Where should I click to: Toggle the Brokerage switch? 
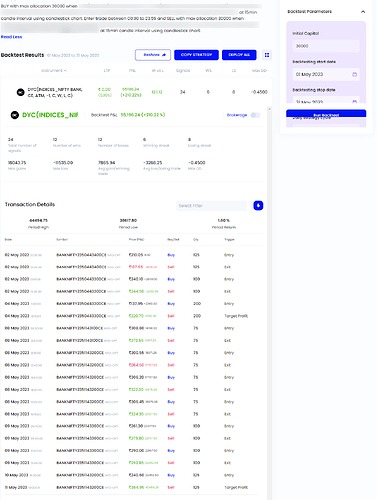point(255,115)
